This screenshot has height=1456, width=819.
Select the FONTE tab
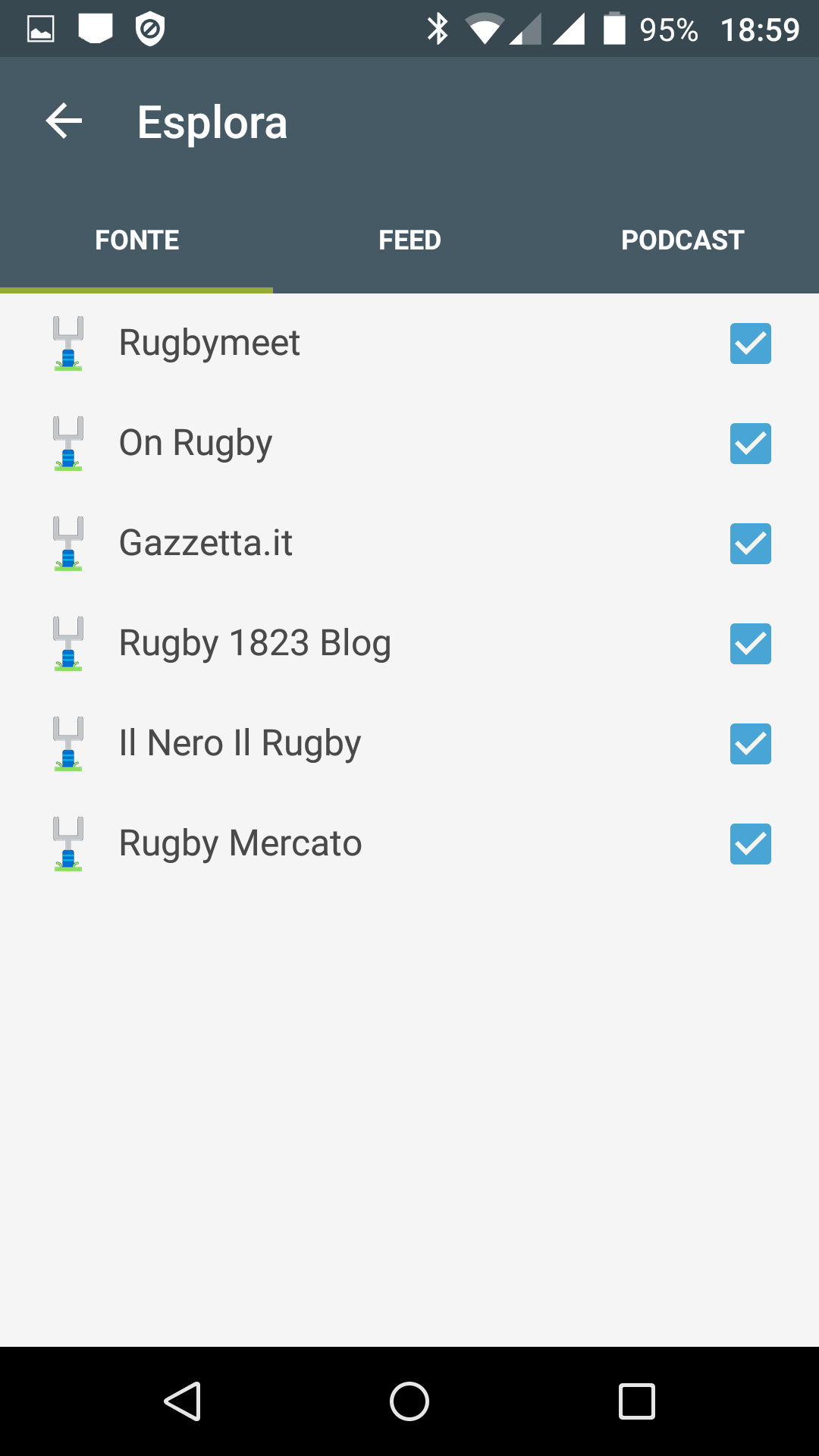tap(136, 240)
